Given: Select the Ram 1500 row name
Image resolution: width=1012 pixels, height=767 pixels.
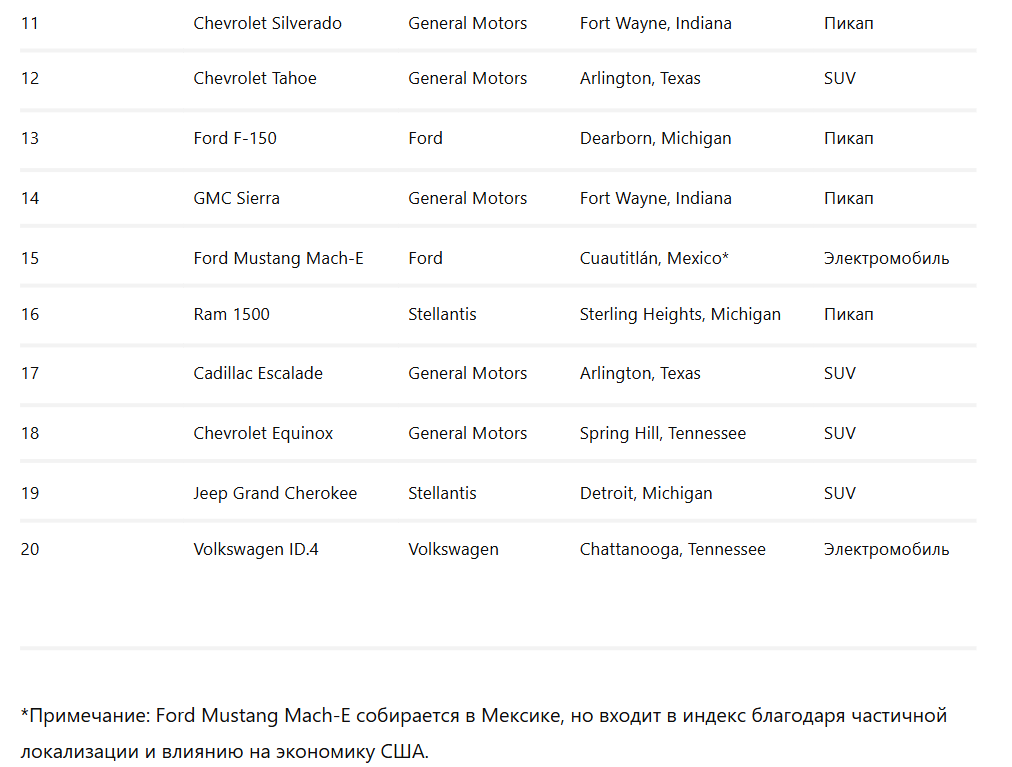Looking at the screenshot, I should click(231, 314).
